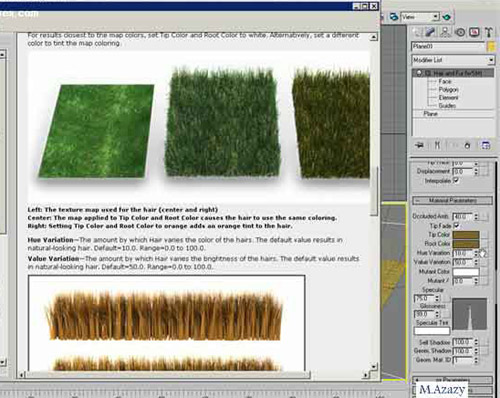Image resolution: width=500 pixels, height=398 pixels.
Task: Click the Hue Variation value field
Action: click(x=463, y=253)
